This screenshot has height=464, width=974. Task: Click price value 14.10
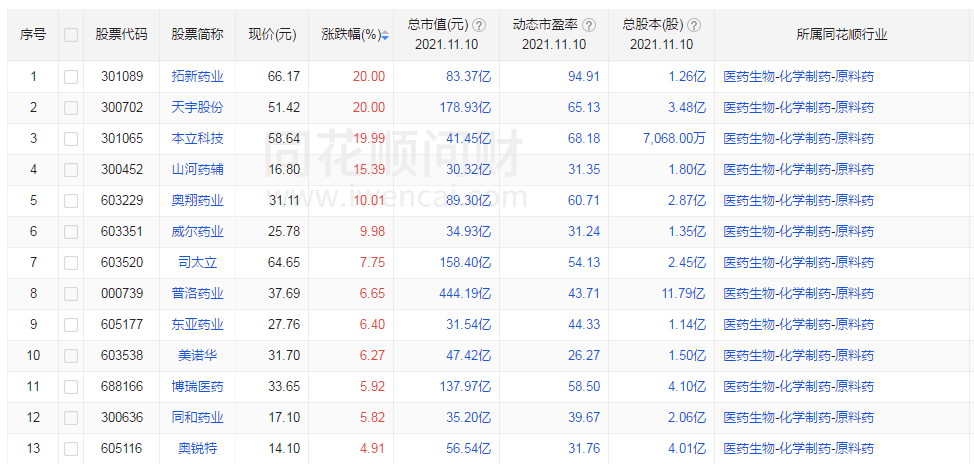[x=284, y=448]
